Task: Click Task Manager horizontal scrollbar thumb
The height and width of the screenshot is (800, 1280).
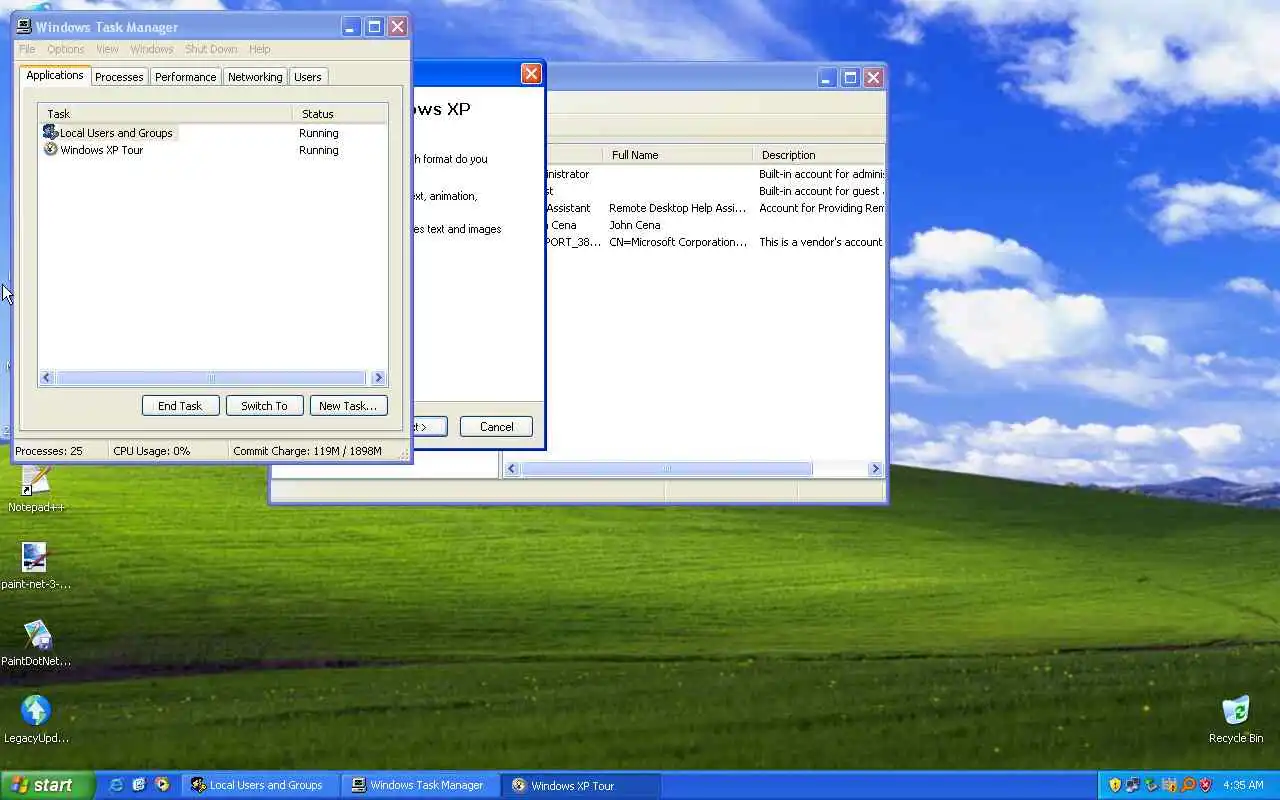Action: (211, 378)
